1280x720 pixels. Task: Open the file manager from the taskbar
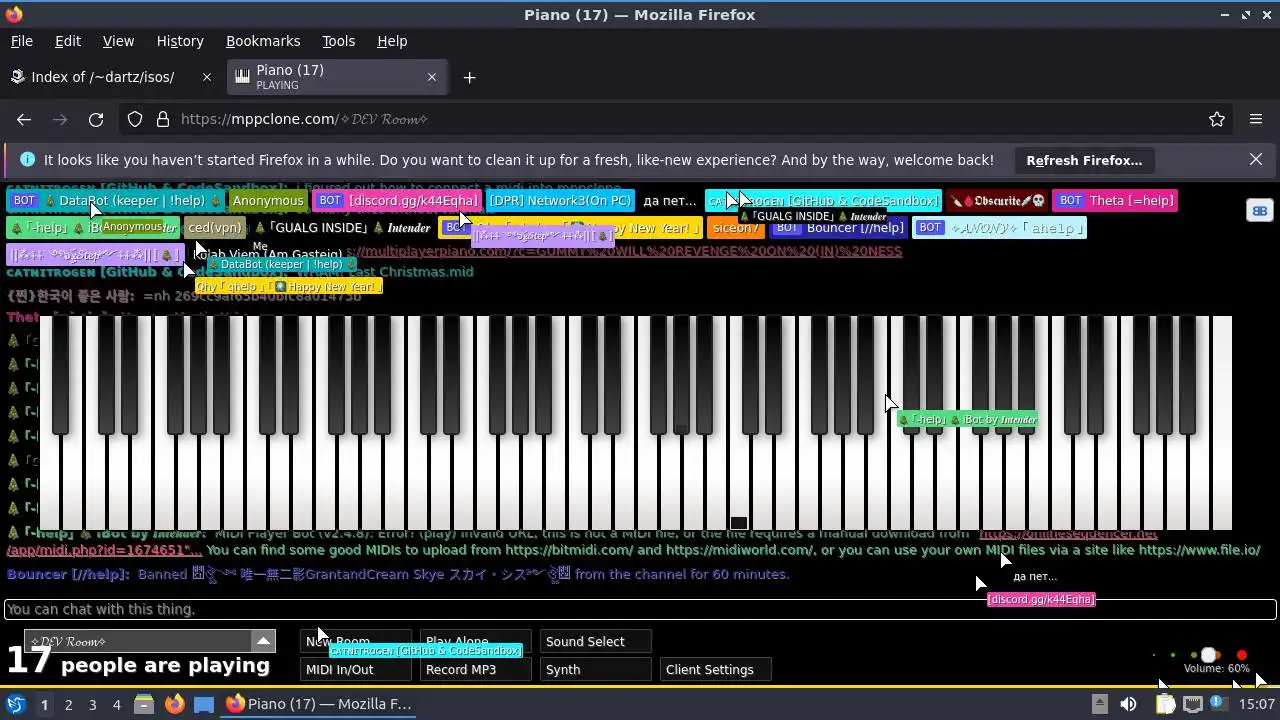[144, 704]
